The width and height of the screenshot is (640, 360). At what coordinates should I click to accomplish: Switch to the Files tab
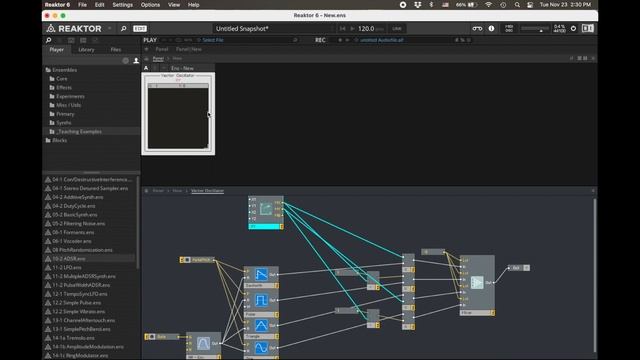click(116, 49)
